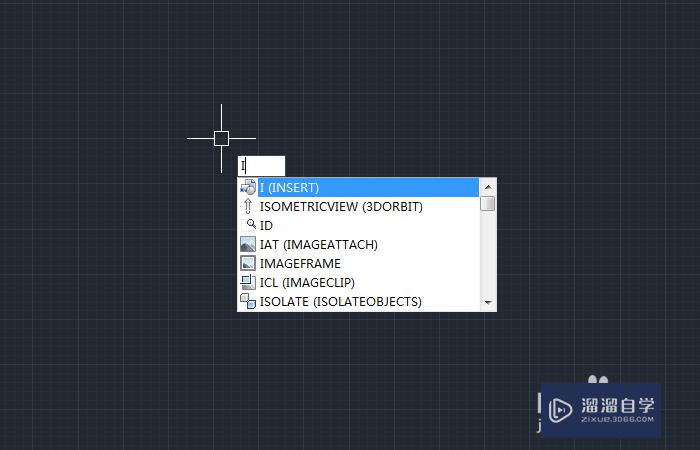700x450 pixels.
Task: Select ICL (IMAGECLIP) suggestion
Action: [359, 283]
